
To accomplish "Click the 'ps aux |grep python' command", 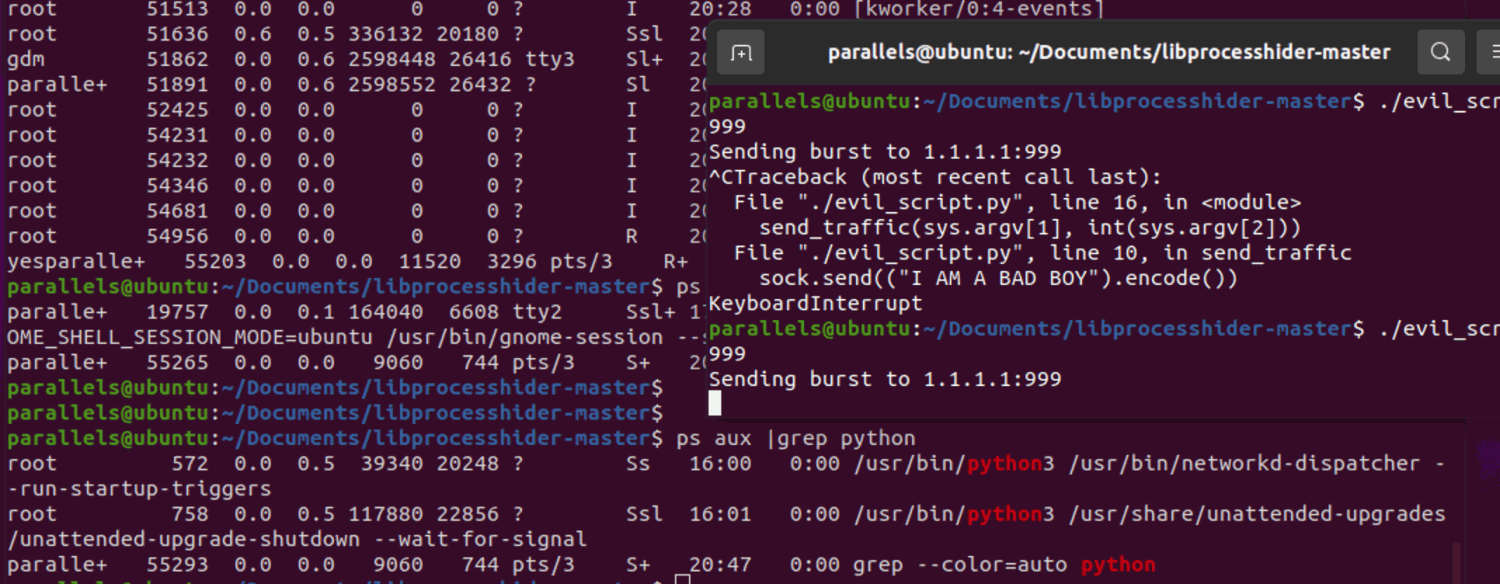I will 795,438.
